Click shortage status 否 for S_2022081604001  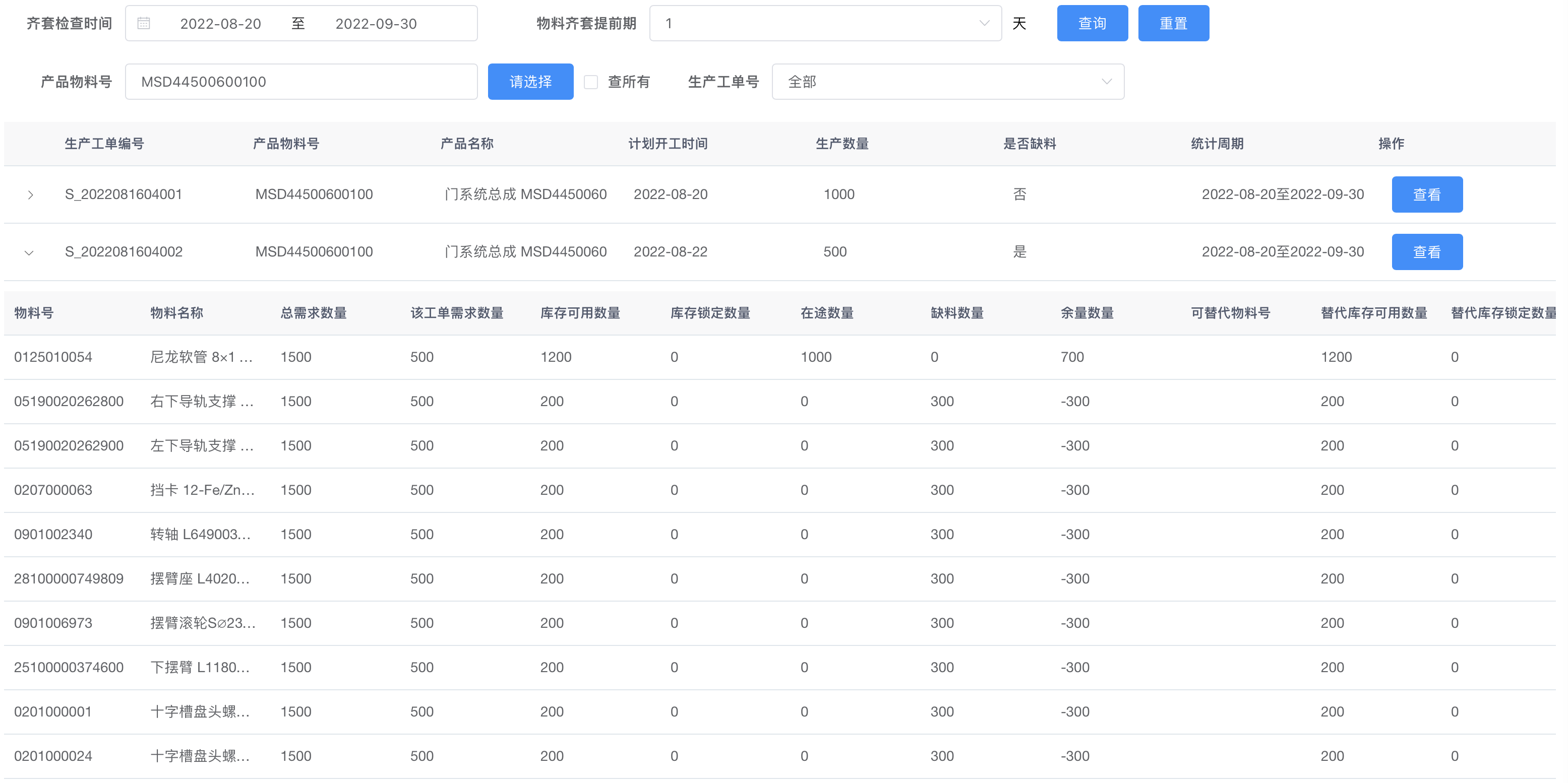point(1019,194)
